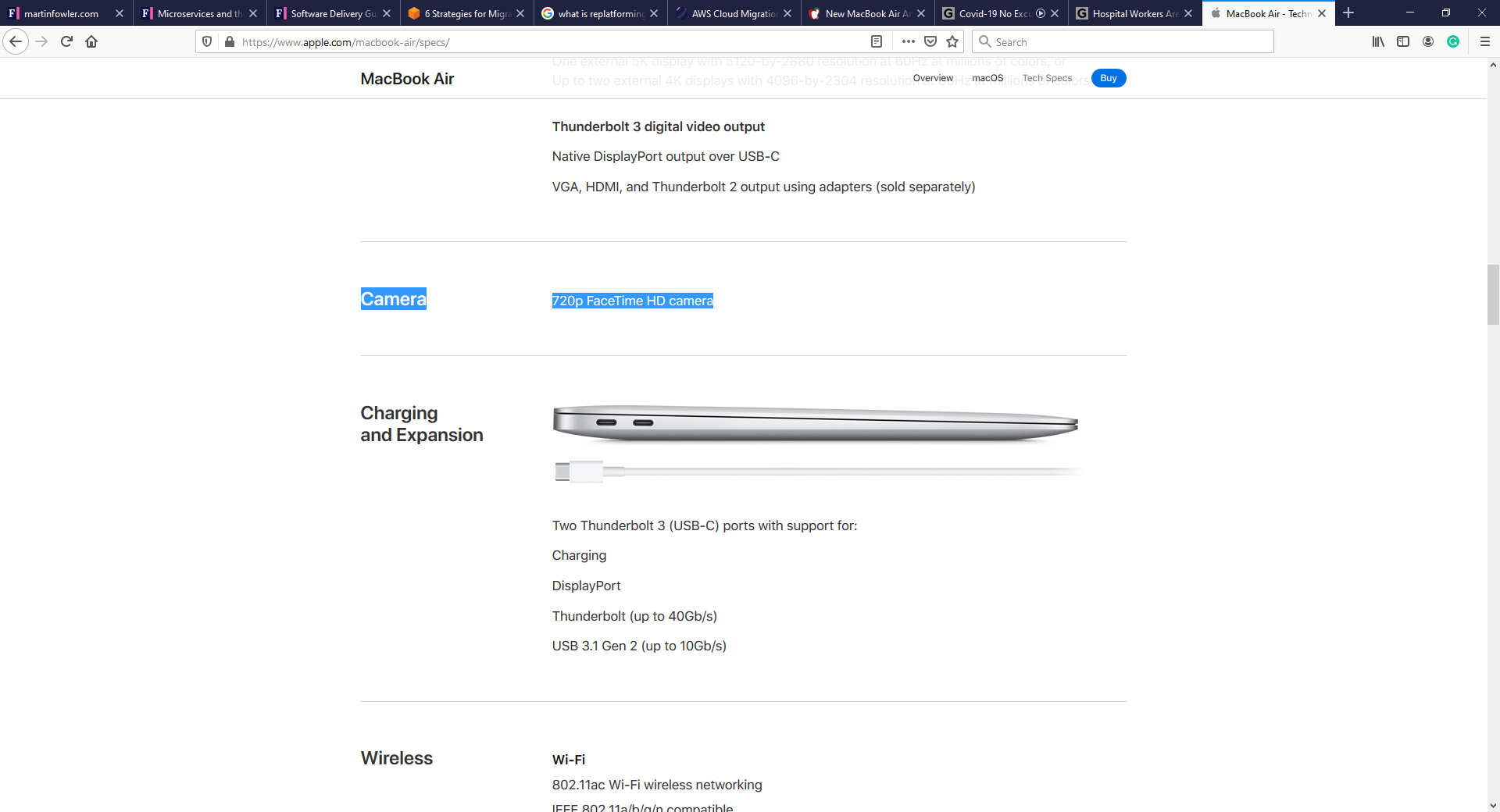Open the Library bookmarks and history icon
1500x812 pixels.
point(1378,41)
